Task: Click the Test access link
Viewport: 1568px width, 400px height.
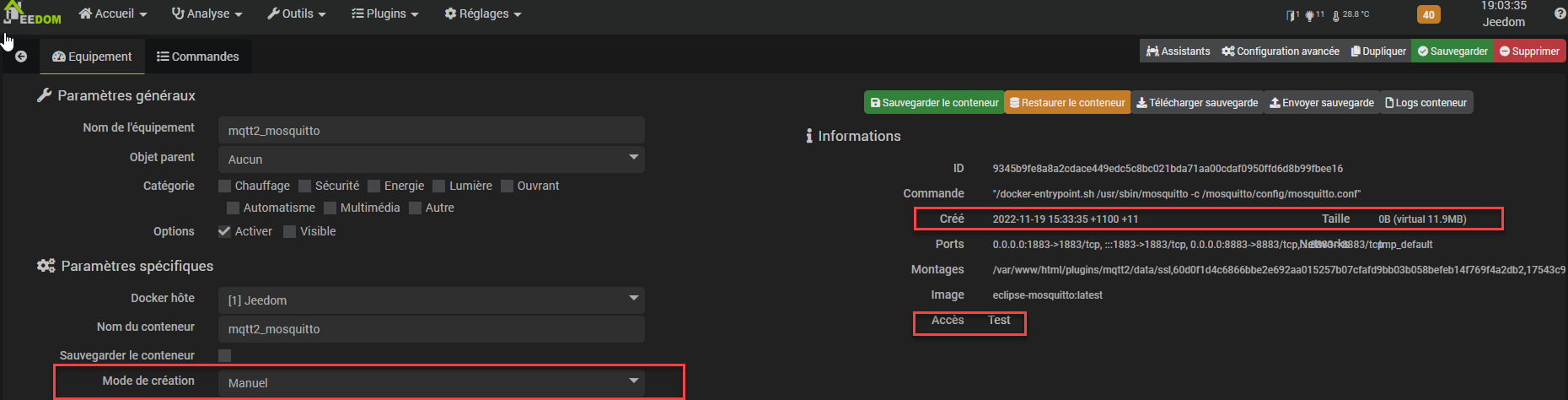Action: click(x=999, y=320)
